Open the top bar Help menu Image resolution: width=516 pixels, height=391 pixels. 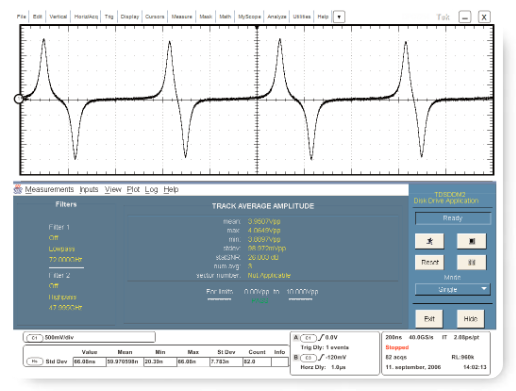click(x=323, y=17)
